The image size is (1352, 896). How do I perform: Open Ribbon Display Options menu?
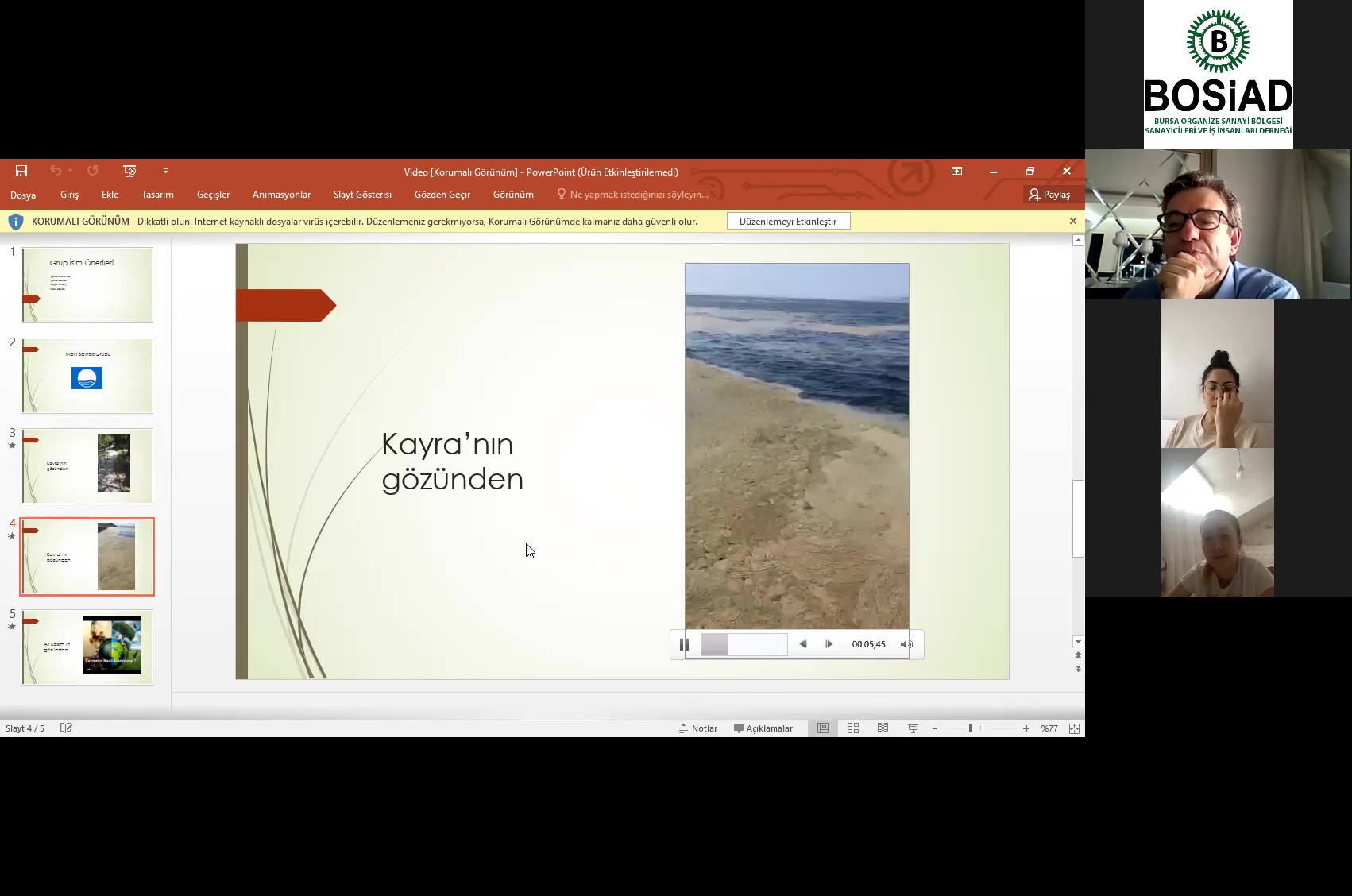point(956,171)
